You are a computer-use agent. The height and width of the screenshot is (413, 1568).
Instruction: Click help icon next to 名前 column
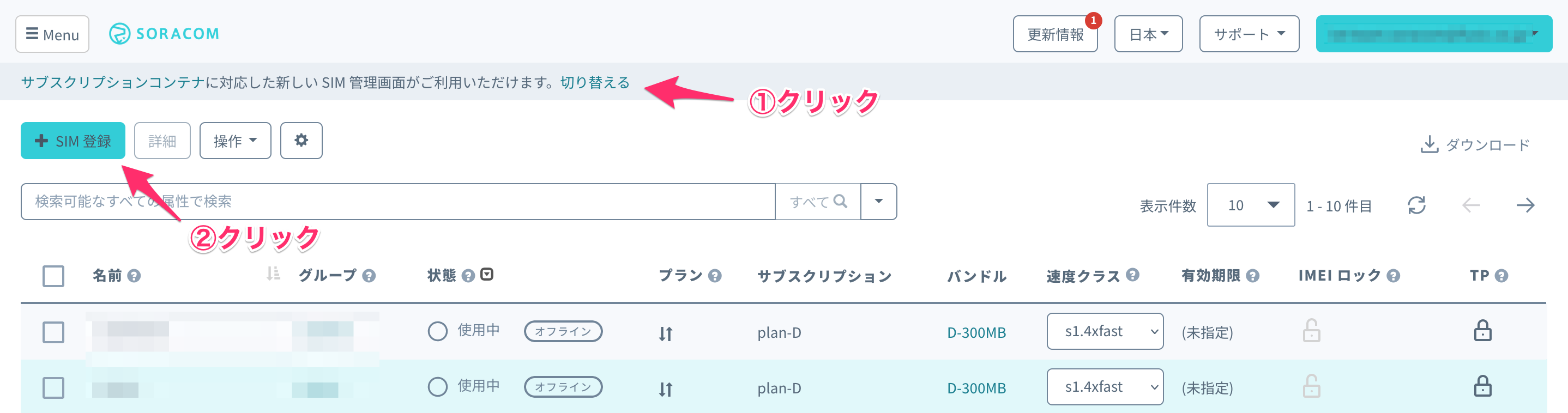(x=134, y=276)
